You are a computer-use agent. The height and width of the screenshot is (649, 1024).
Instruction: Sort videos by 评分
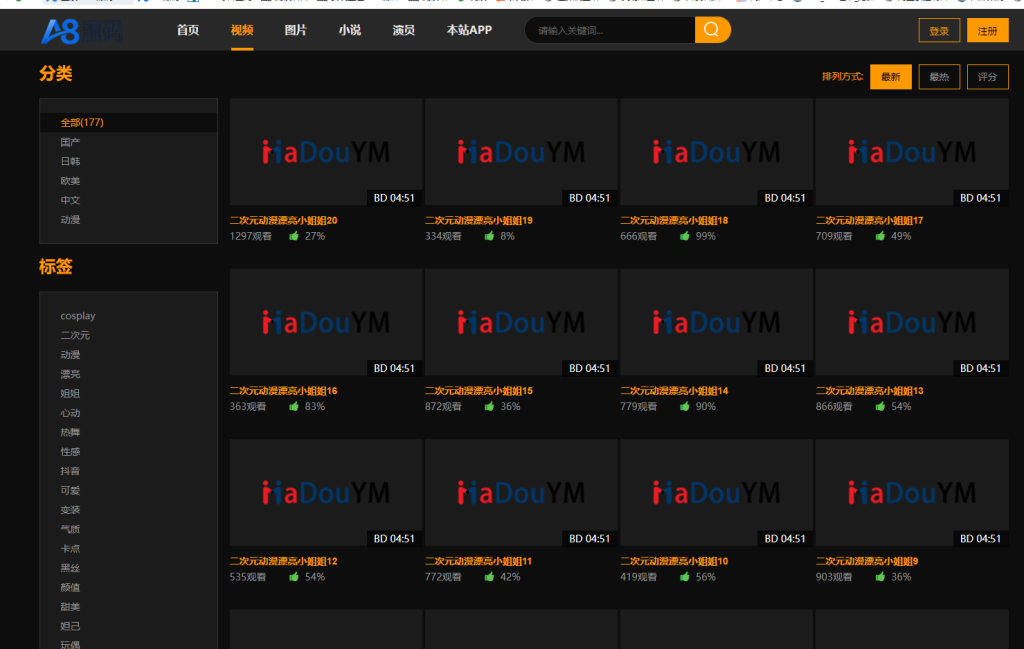[x=987, y=77]
